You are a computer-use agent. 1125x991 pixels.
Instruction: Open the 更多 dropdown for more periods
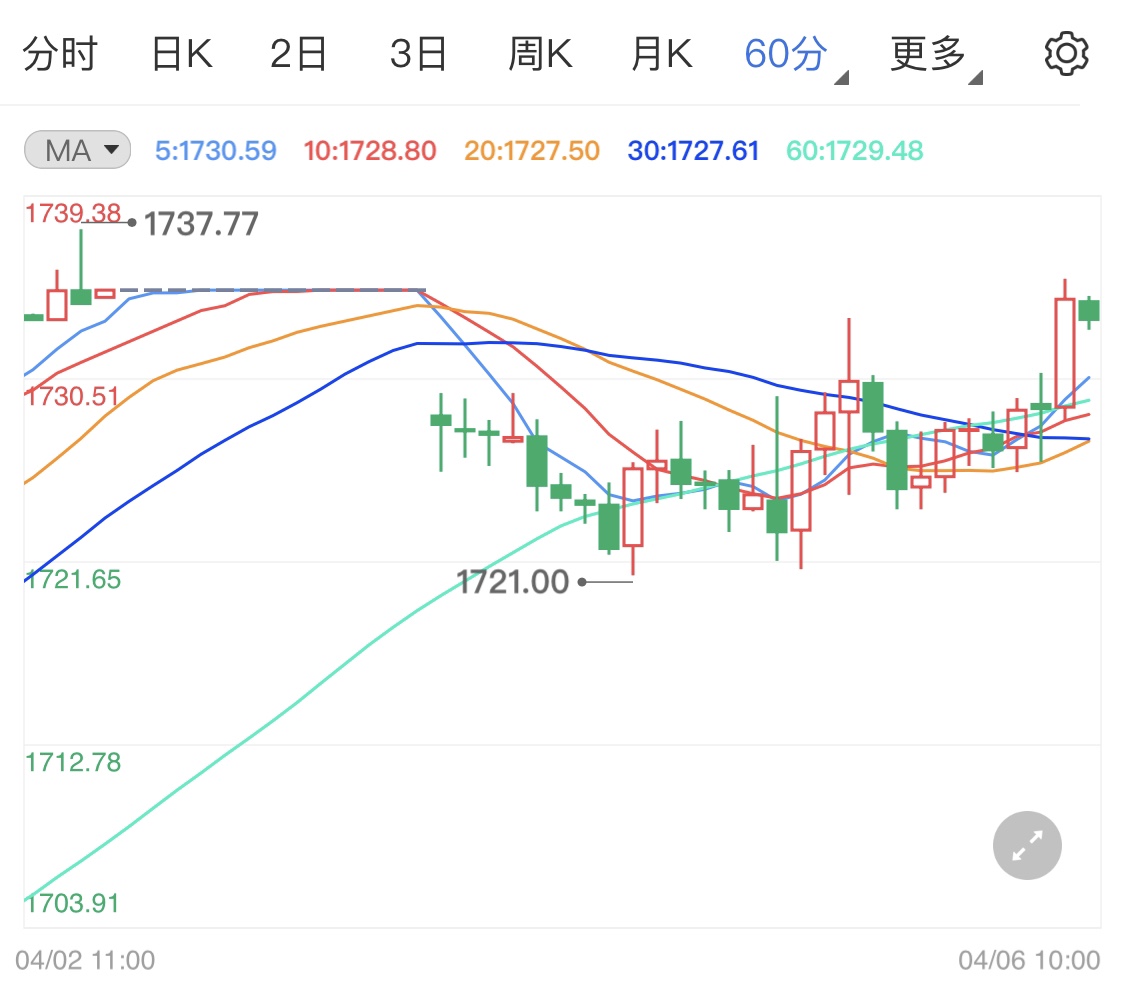[927, 53]
